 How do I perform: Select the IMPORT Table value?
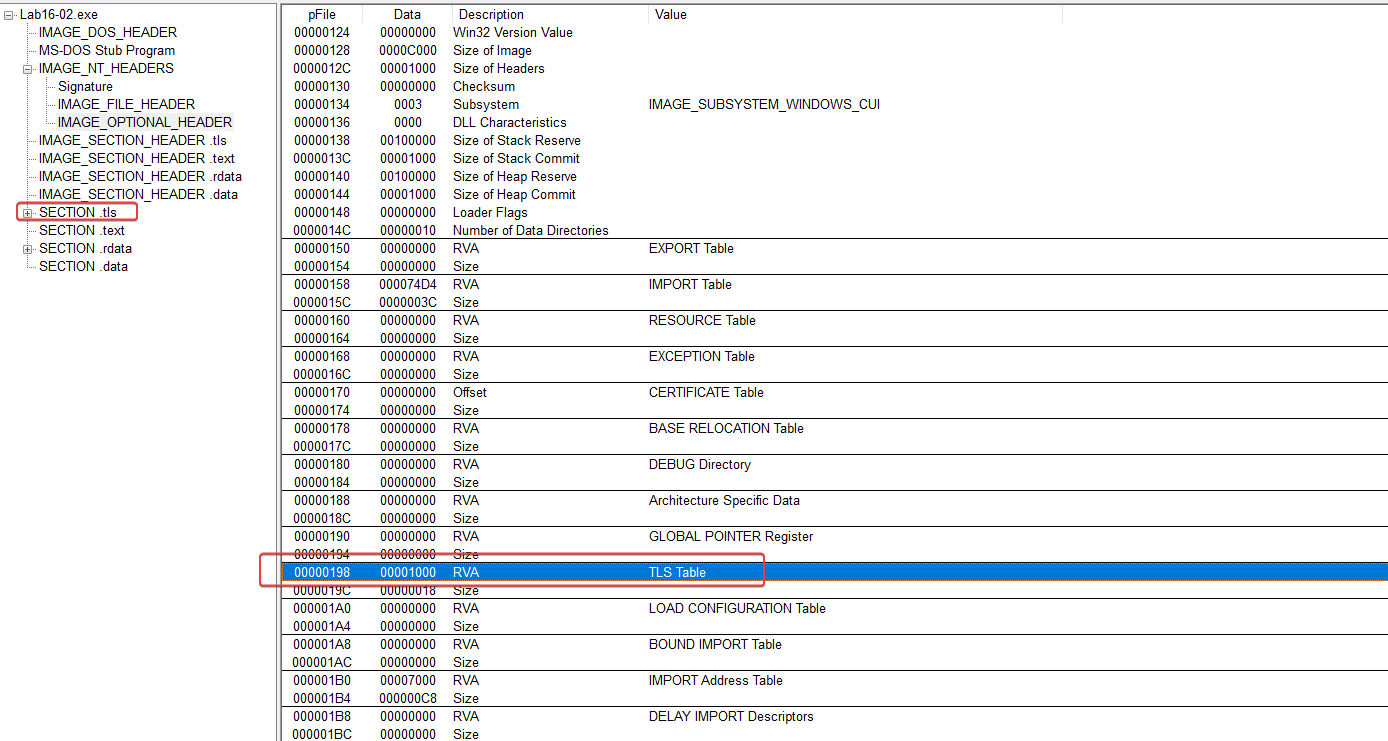[x=690, y=285]
